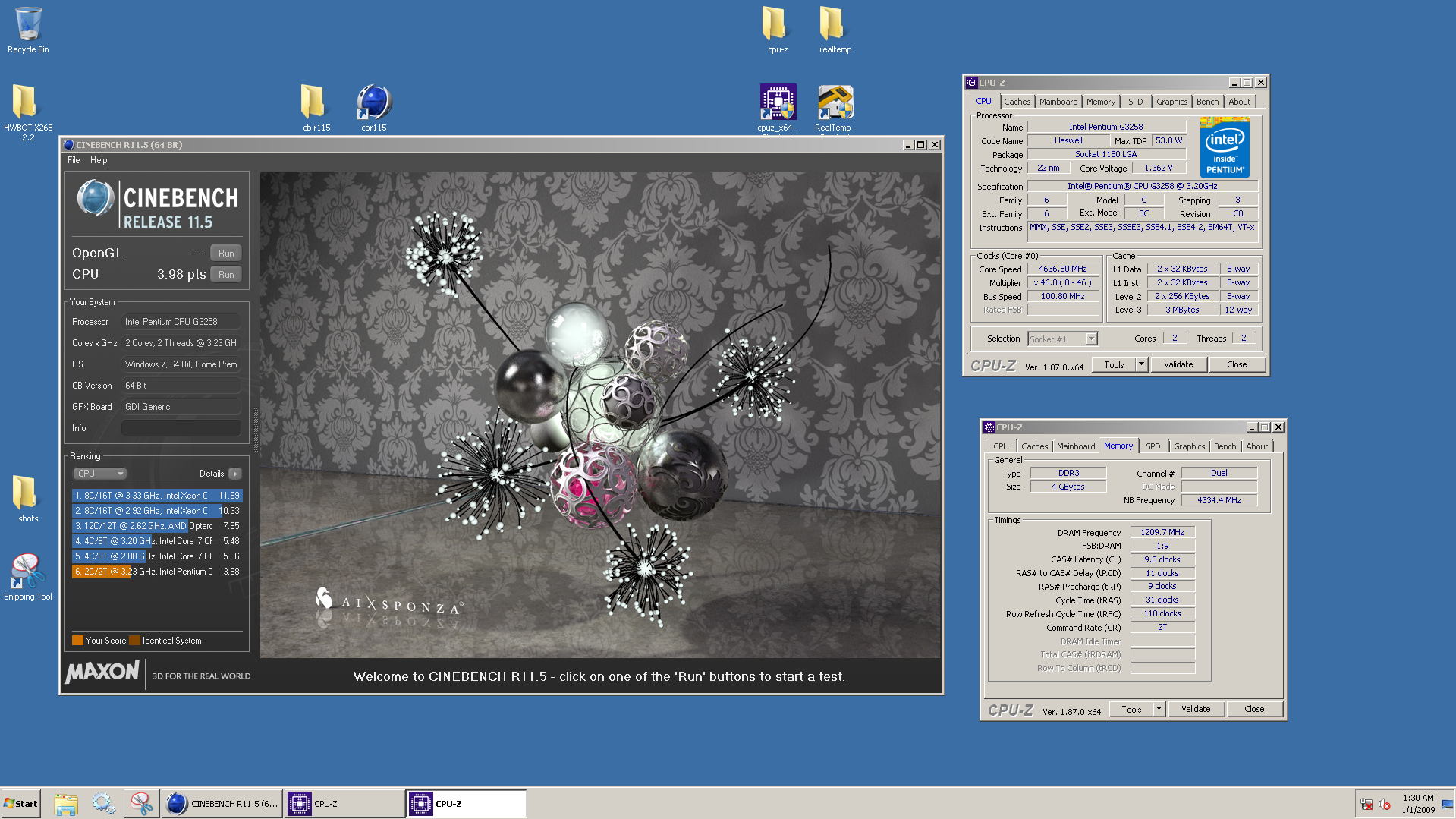Open the realtemp folder icon
Screen dimensions: 1456x819
pyautogui.click(x=835, y=30)
